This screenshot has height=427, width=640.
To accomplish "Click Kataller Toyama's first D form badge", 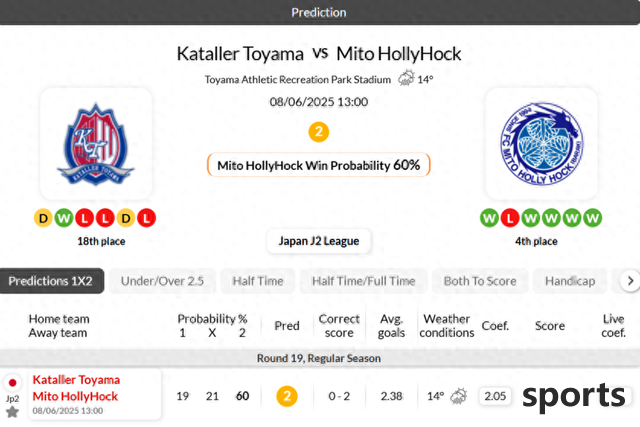I will coord(43,218).
